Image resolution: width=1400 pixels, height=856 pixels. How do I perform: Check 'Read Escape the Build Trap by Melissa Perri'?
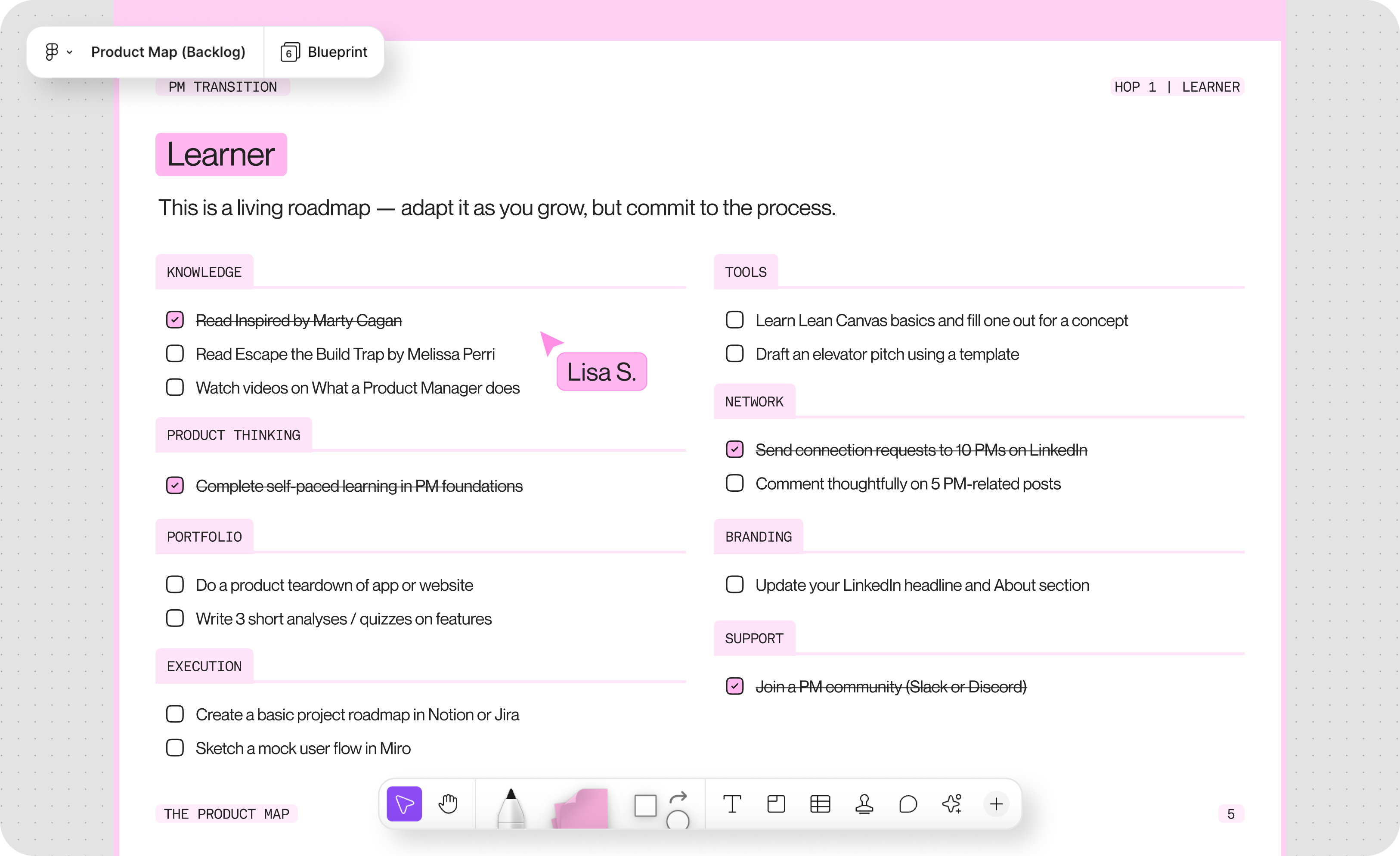coord(174,354)
